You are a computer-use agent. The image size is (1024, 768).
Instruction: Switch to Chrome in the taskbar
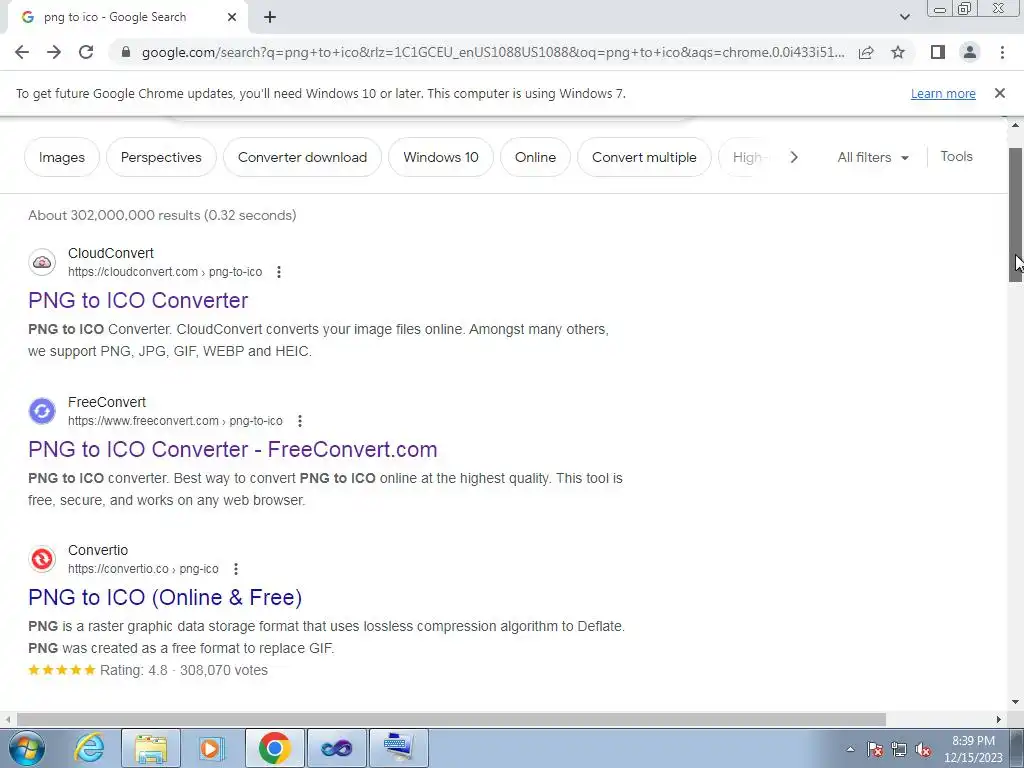point(274,748)
